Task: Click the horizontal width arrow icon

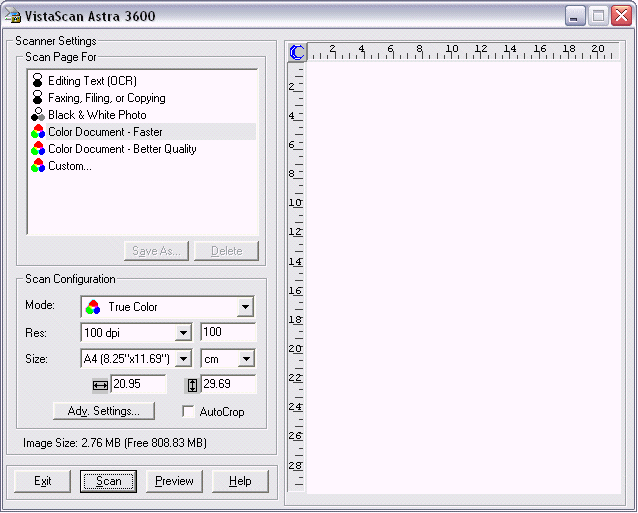Action: coord(100,385)
